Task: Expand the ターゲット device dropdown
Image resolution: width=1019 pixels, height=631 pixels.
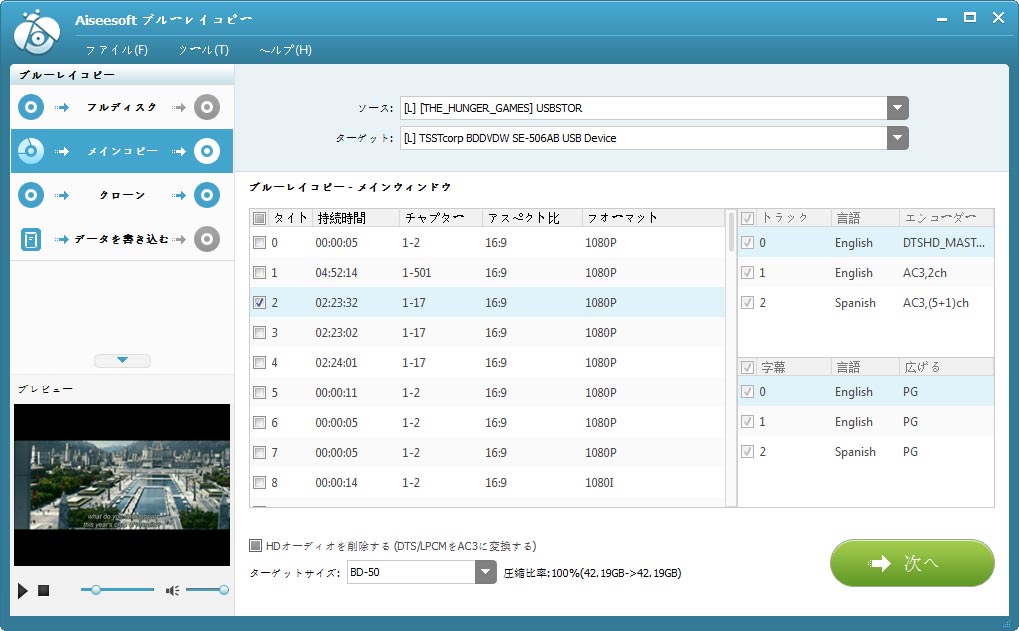Action: 897,138
